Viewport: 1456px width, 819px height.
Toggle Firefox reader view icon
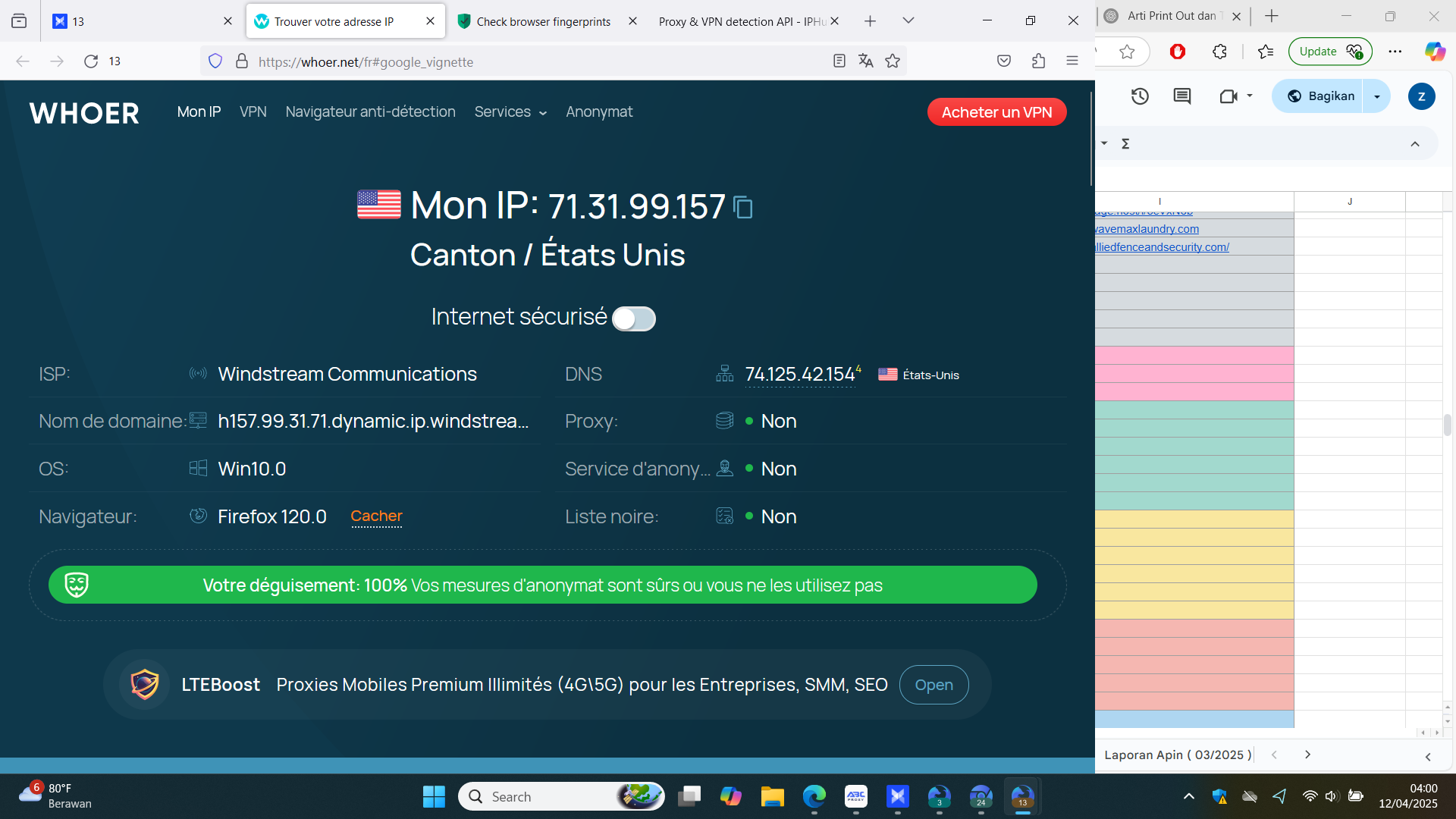[839, 61]
